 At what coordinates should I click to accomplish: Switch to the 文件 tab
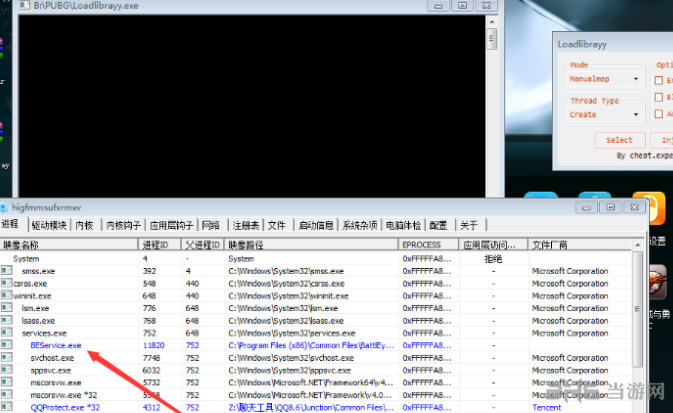277,225
